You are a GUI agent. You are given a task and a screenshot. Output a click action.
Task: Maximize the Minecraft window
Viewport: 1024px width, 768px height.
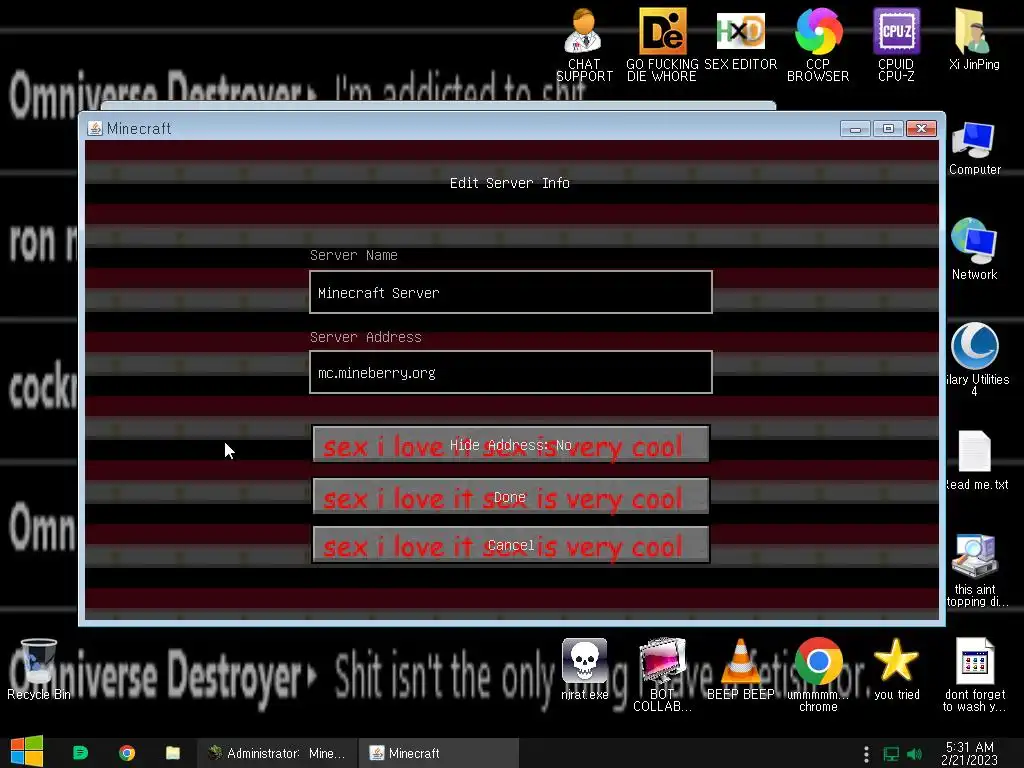[x=888, y=129]
